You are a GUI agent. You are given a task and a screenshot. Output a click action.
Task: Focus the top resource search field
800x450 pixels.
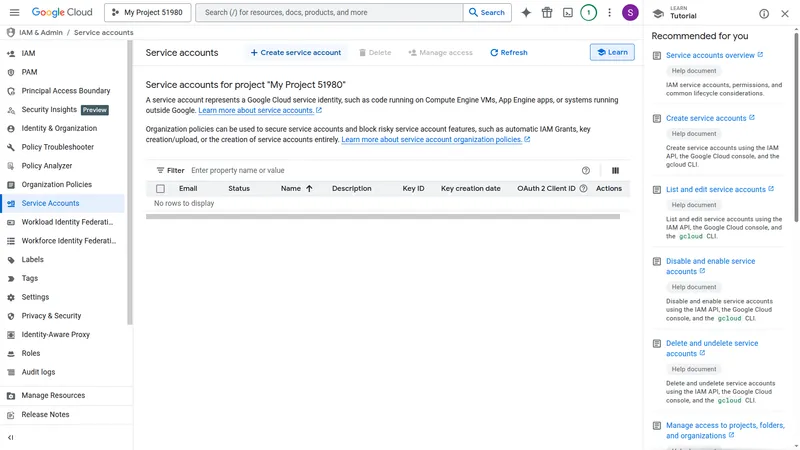tap(330, 12)
